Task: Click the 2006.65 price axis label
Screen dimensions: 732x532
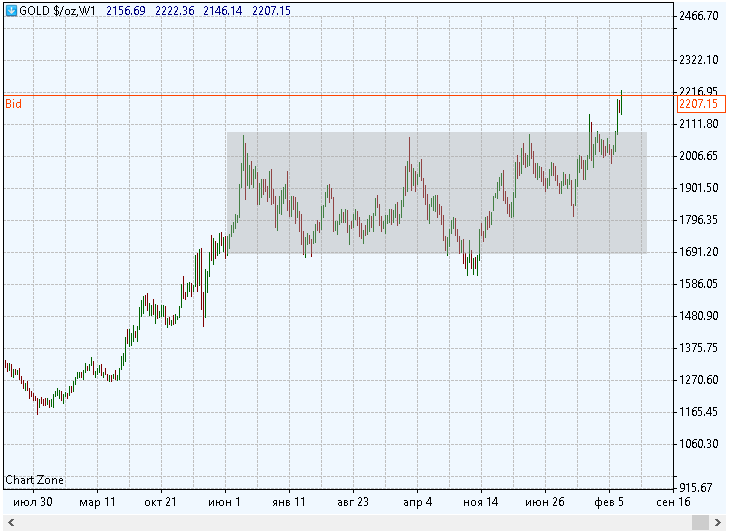Action: (698, 156)
